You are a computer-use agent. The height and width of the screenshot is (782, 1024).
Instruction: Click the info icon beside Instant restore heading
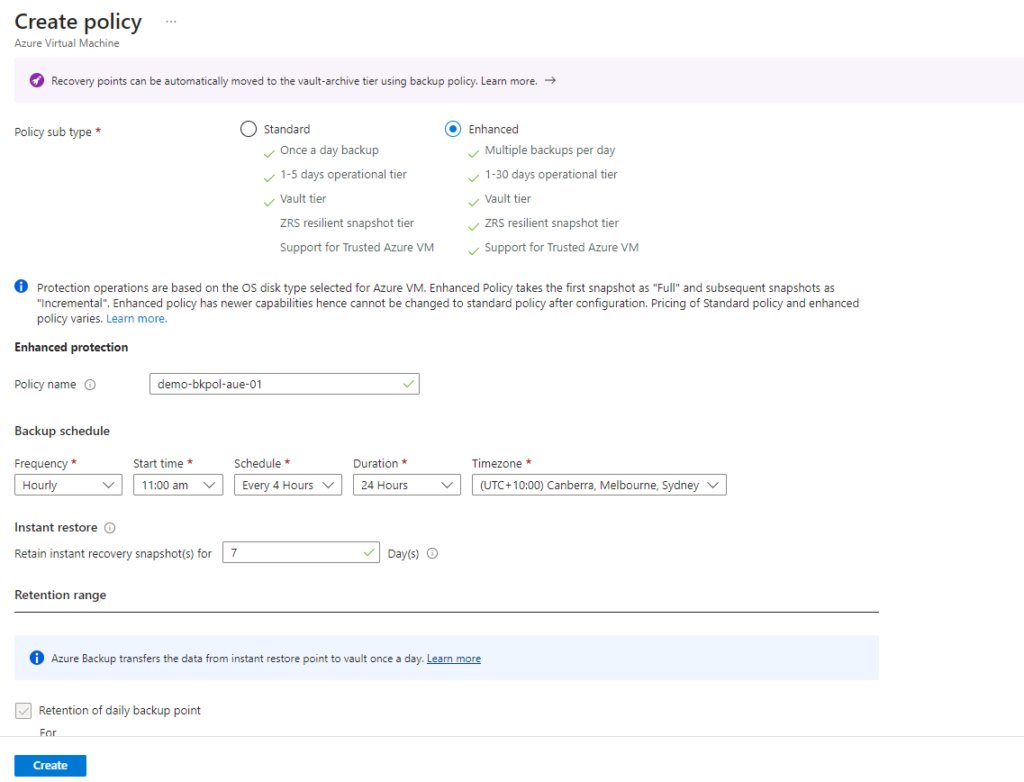point(110,527)
